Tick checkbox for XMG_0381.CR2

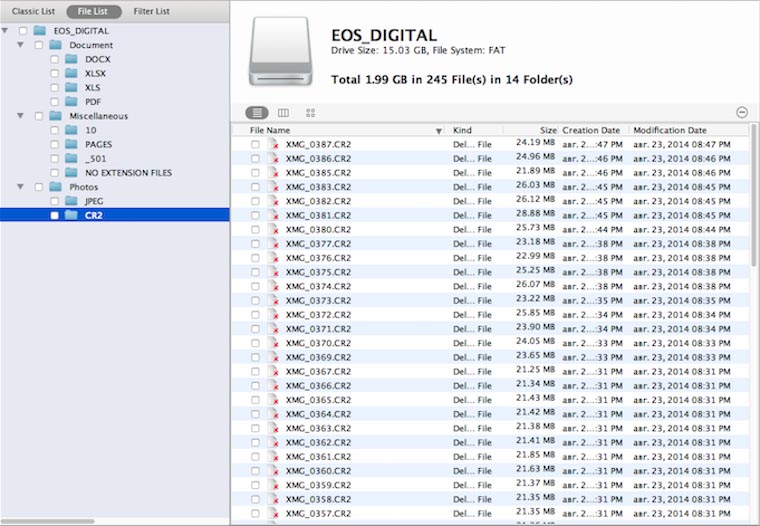coord(255,215)
